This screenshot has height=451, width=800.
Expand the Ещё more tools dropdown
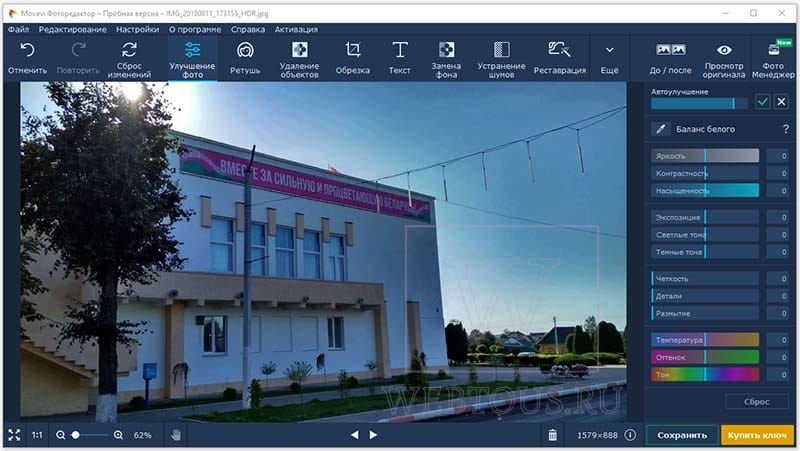click(609, 59)
